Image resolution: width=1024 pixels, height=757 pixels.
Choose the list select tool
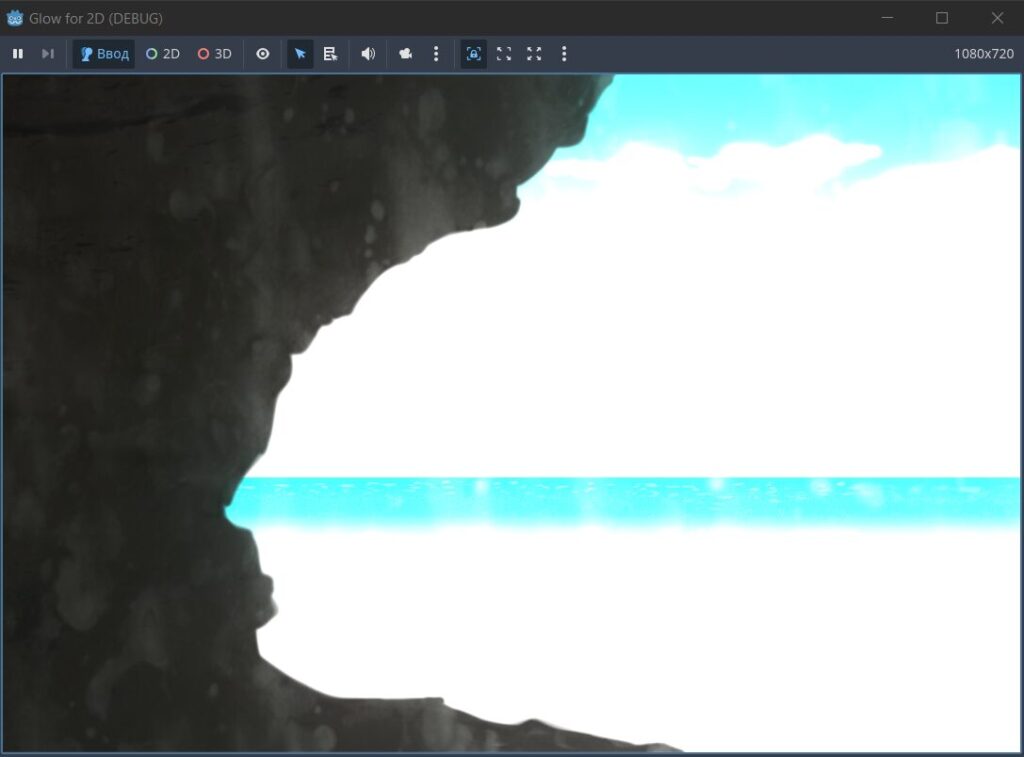(330, 54)
